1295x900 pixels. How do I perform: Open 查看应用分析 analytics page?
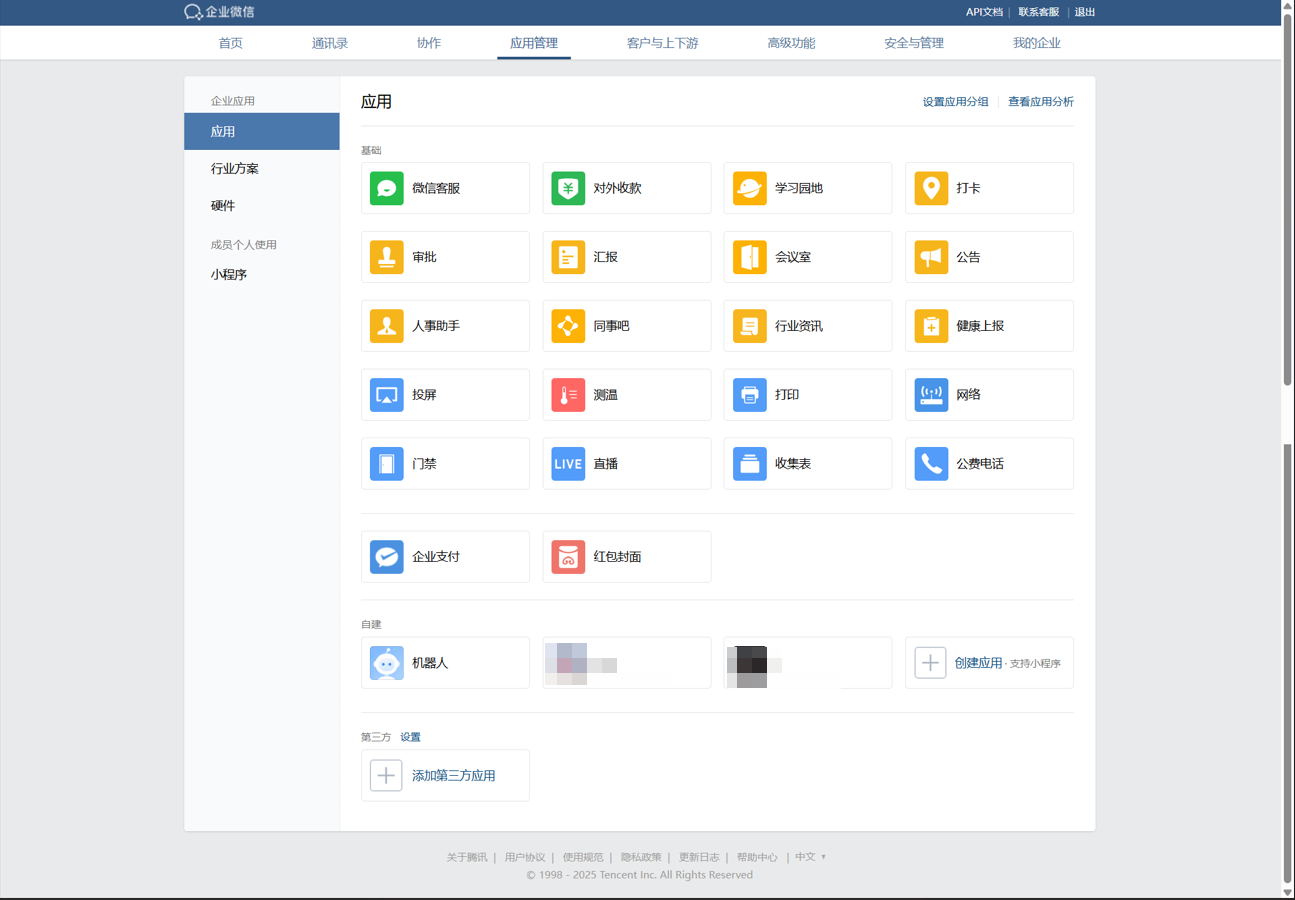[1040, 101]
